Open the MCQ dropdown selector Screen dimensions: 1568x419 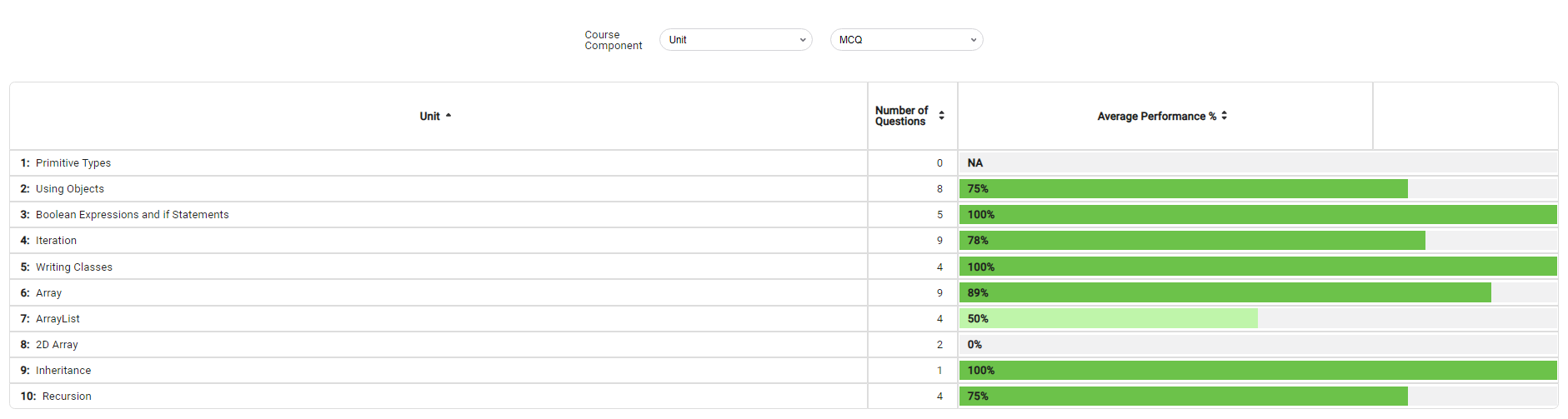906,40
